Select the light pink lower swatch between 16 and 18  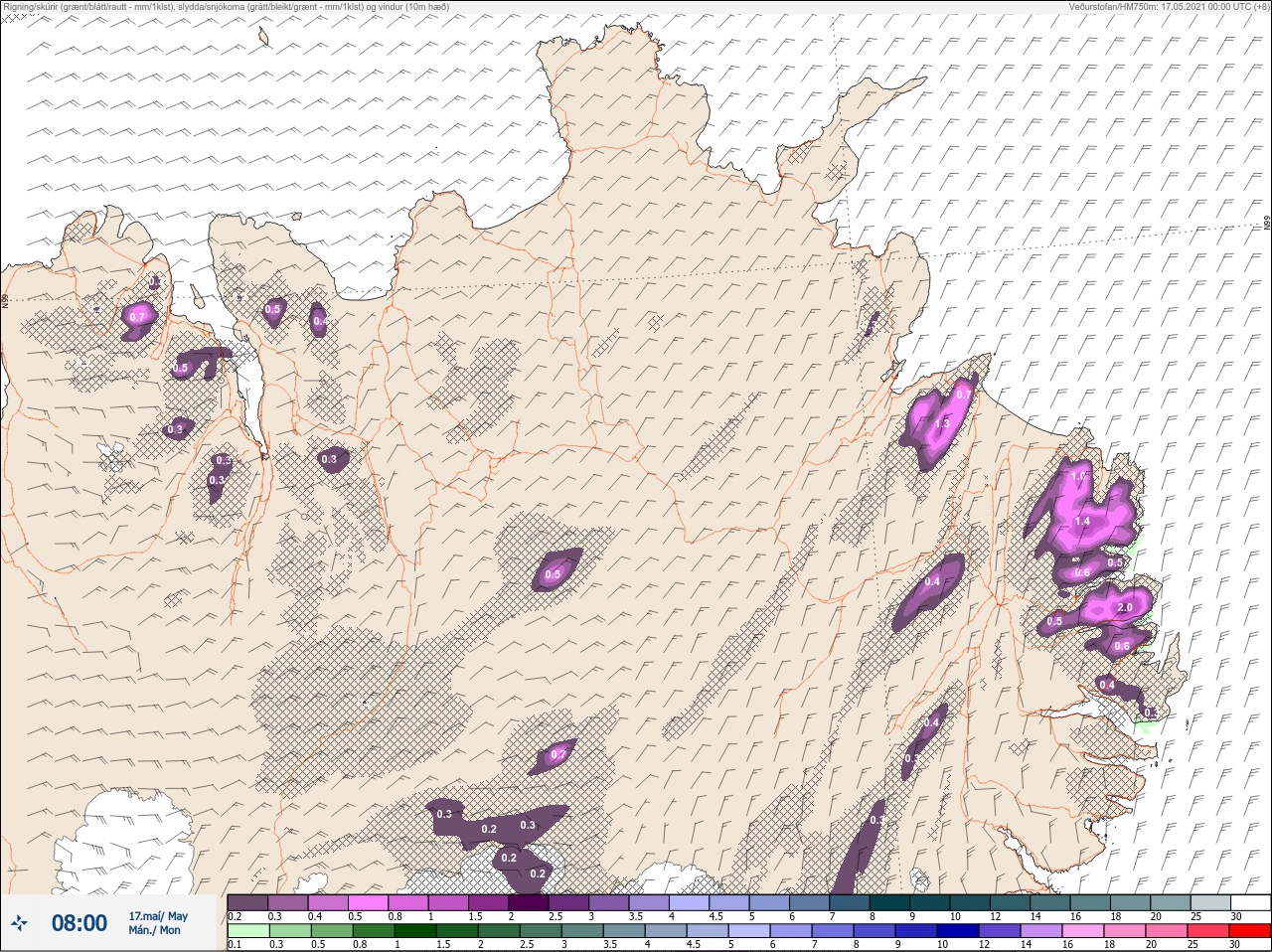pos(1083,931)
